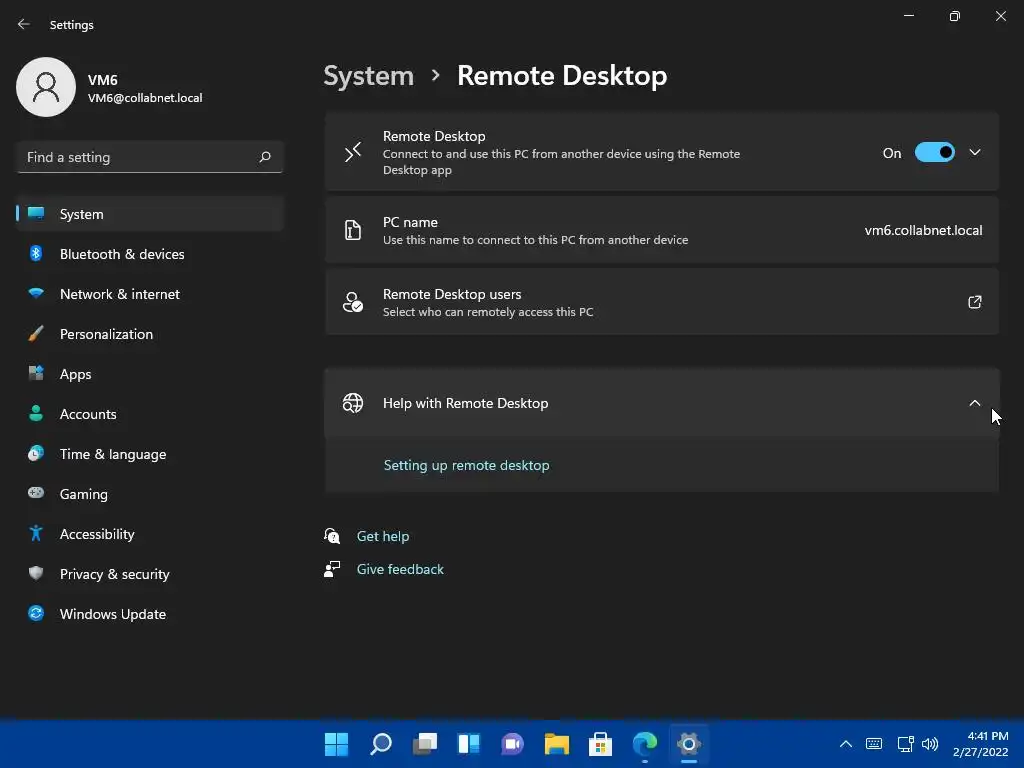Viewport: 1024px width, 768px height.
Task: Open Setting up remote desktop link
Action: click(466, 465)
